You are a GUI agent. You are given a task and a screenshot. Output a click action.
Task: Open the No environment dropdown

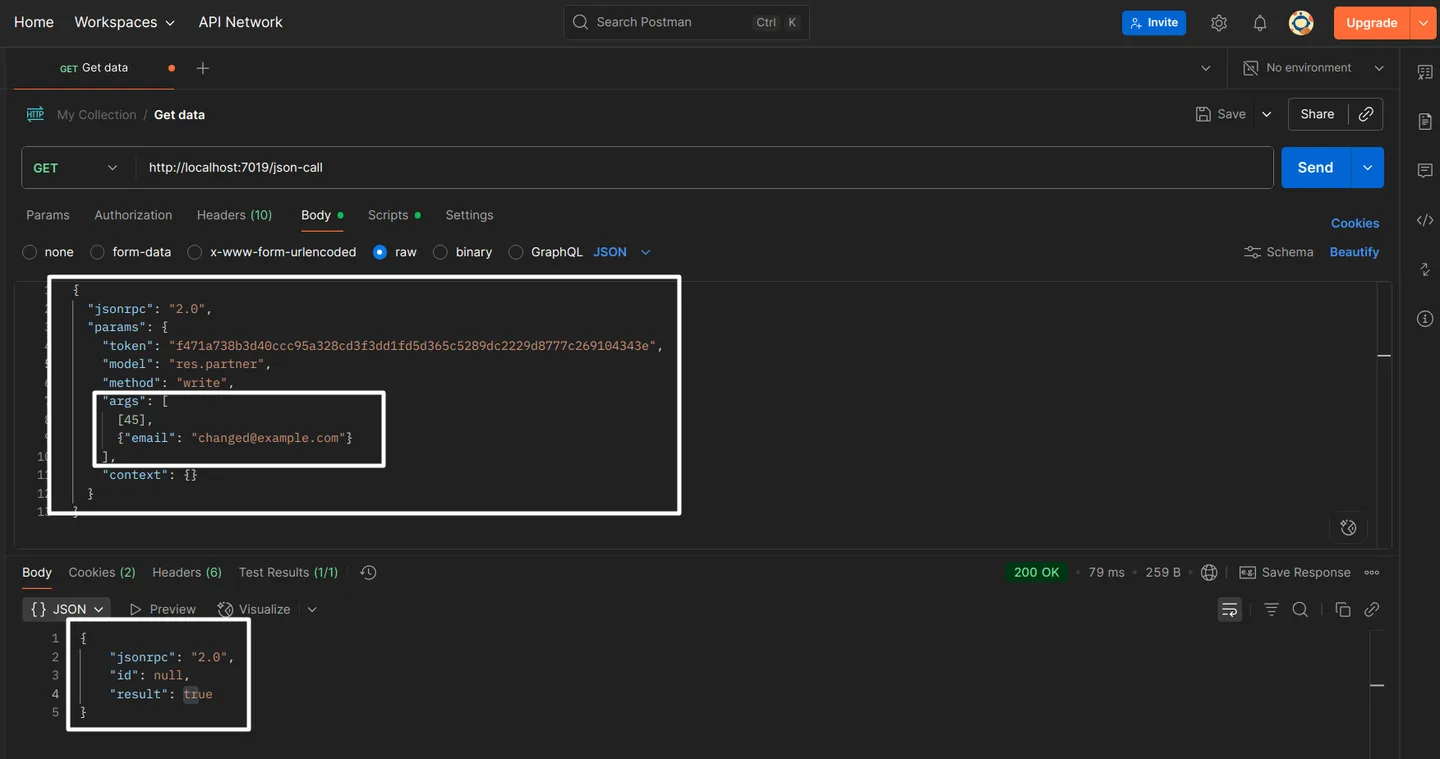click(x=1313, y=68)
